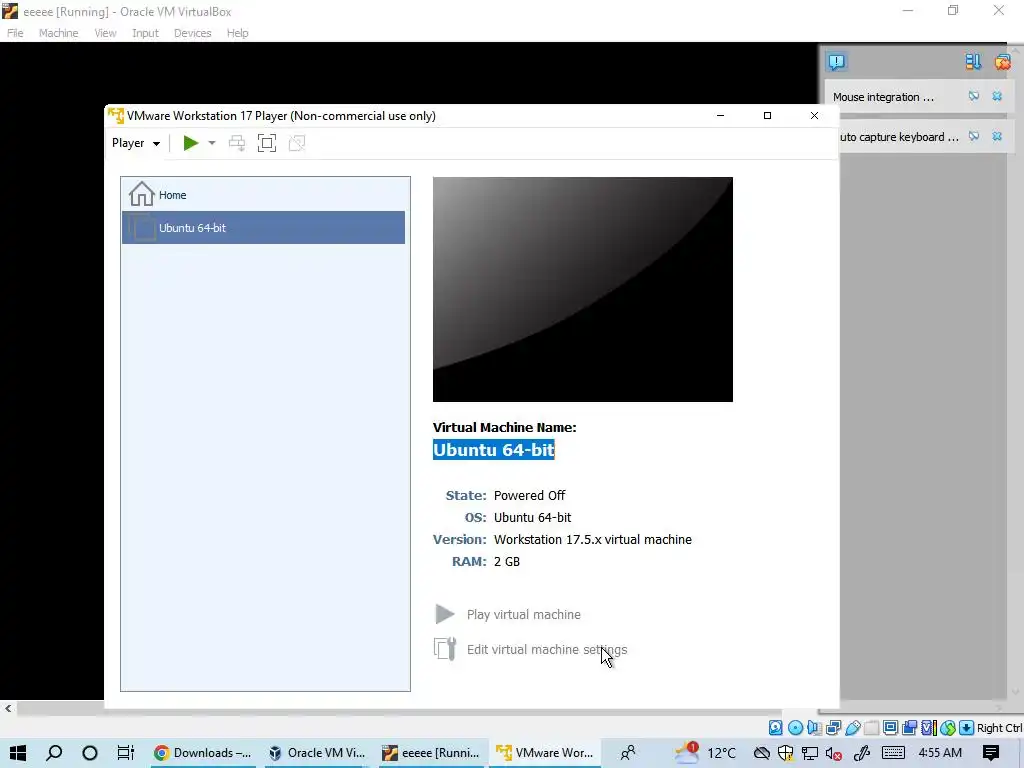
Task: Click the recording status globe icon
Action: point(948,728)
